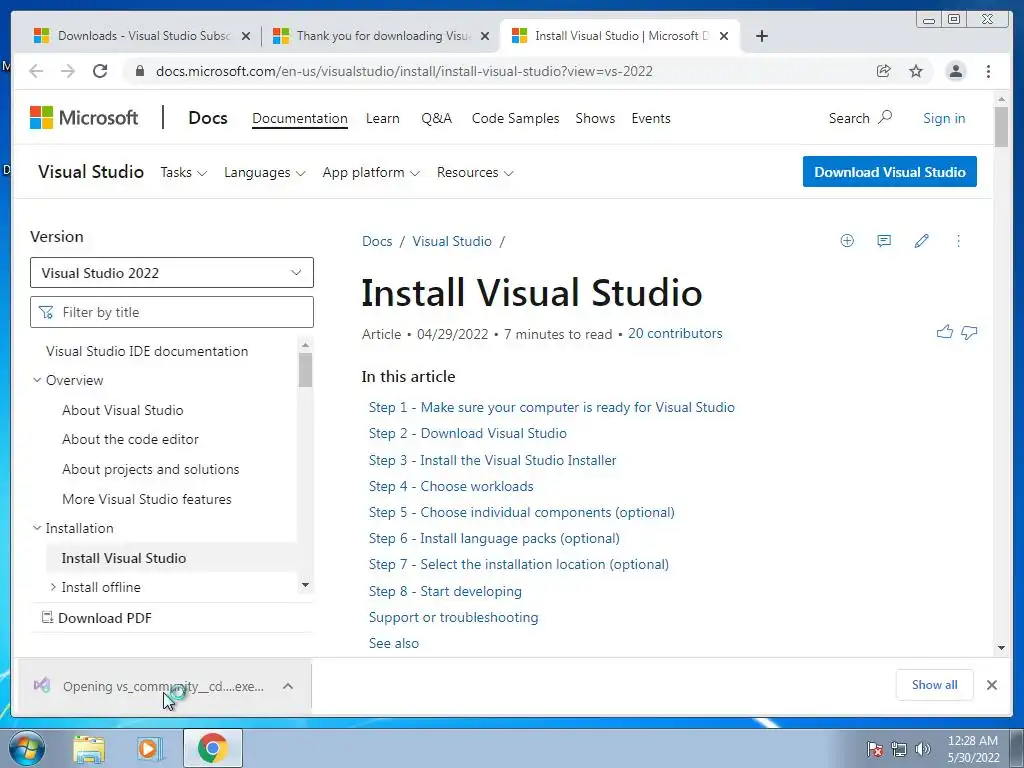
Task: Click the page vertical scrollbar thumb
Action: point(1001,127)
